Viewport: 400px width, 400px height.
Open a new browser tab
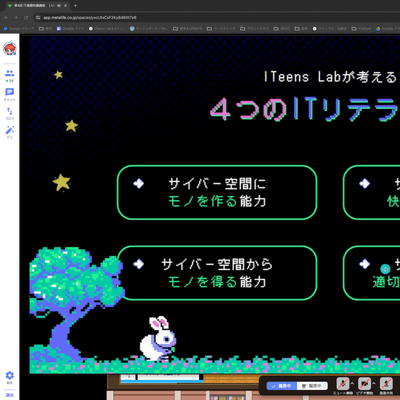point(75,6)
